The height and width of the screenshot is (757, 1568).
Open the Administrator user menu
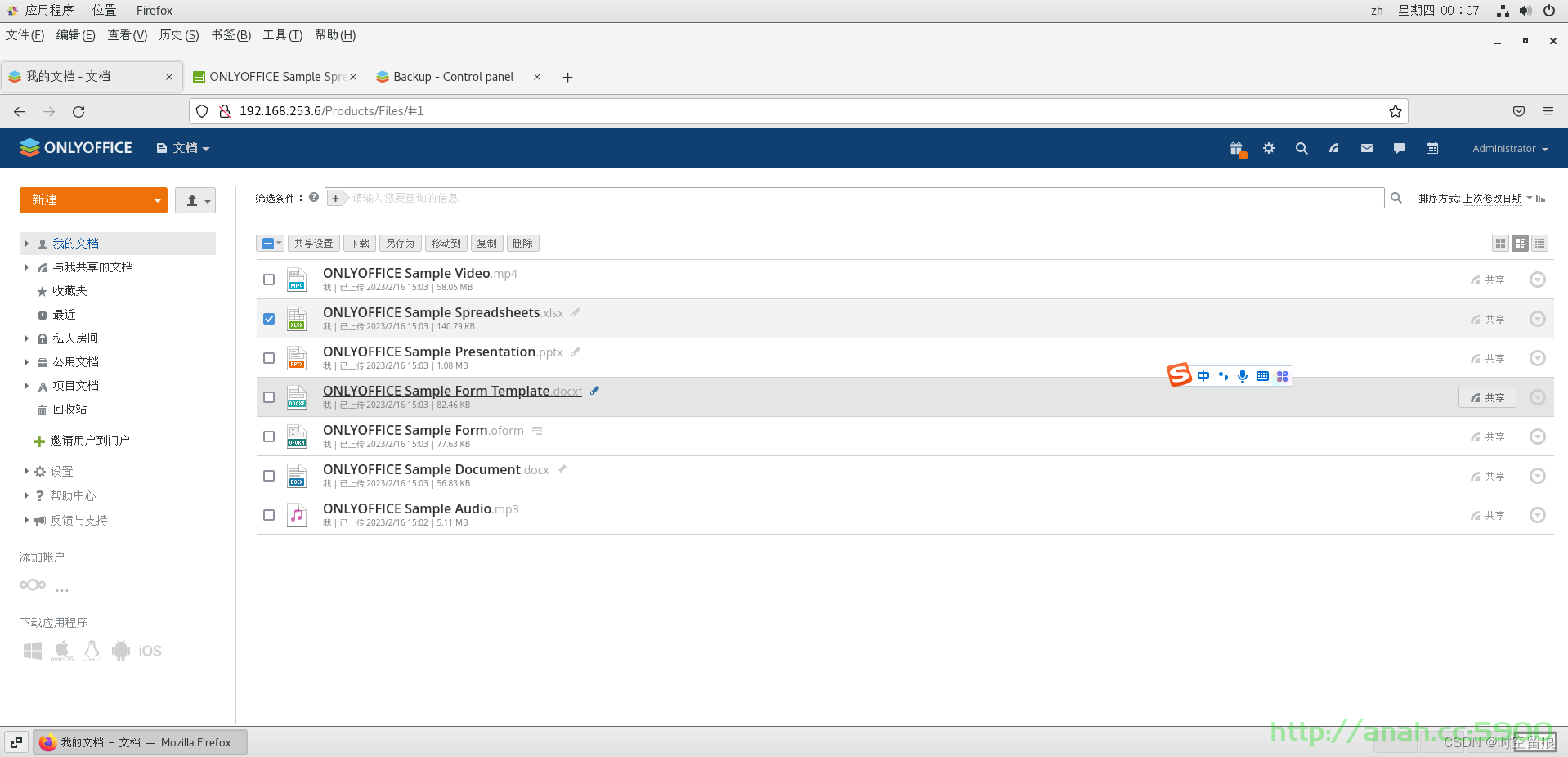[x=1510, y=149]
